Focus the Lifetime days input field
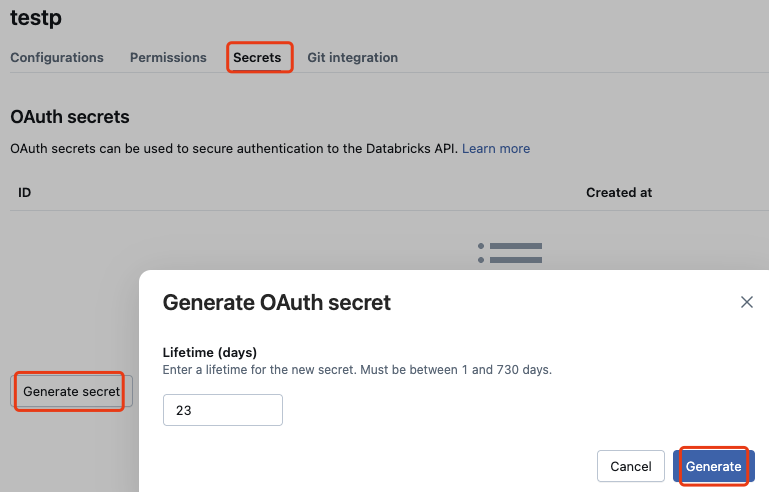 (x=223, y=410)
